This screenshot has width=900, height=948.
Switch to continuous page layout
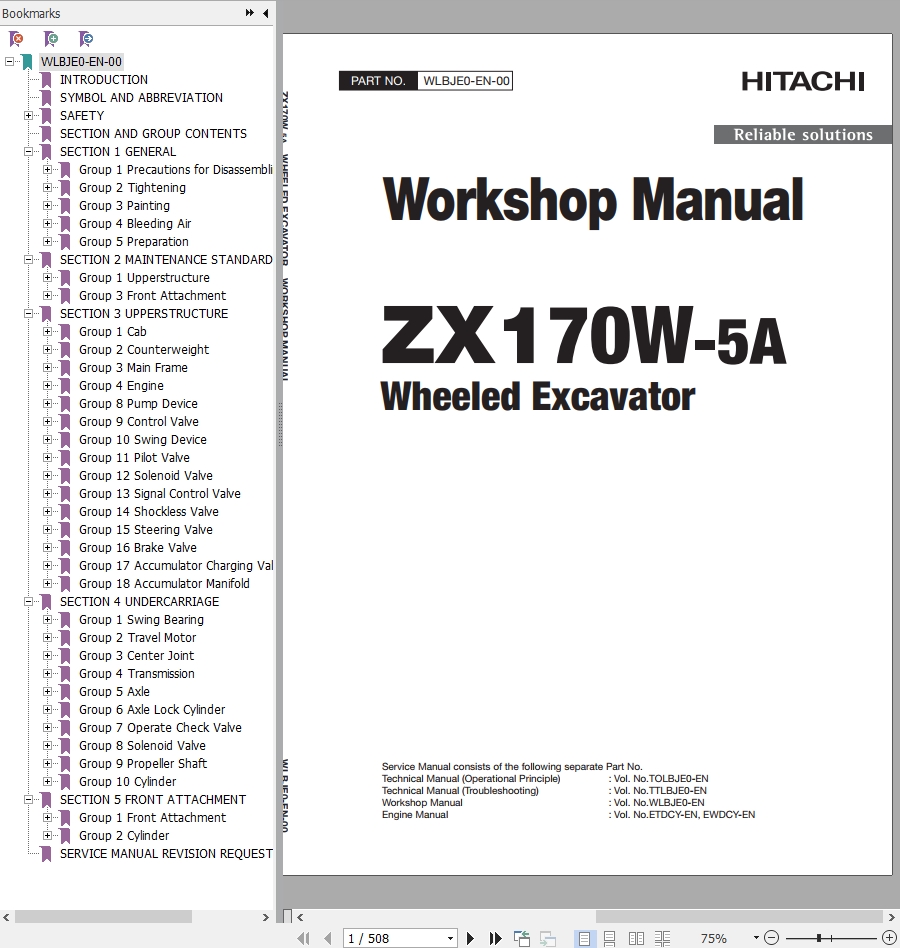(609, 938)
